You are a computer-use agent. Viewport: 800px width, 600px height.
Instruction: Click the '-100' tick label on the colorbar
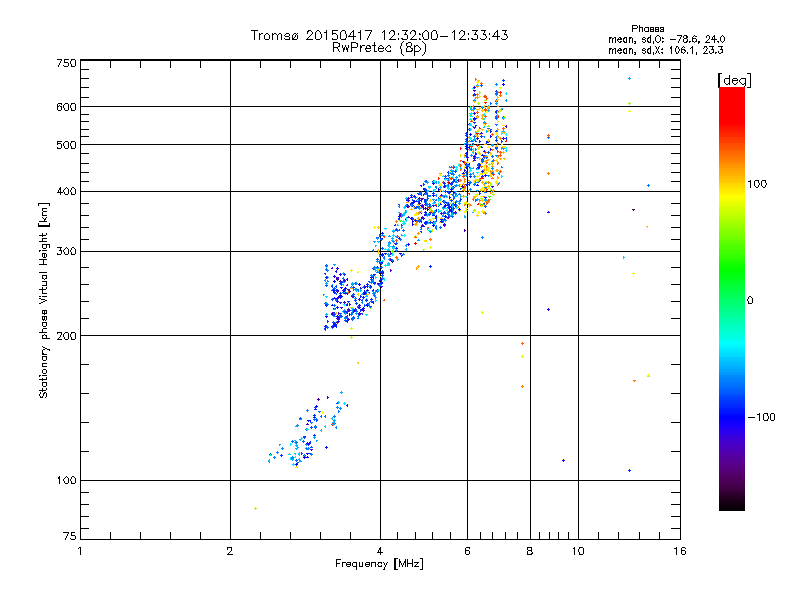click(766, 416)
